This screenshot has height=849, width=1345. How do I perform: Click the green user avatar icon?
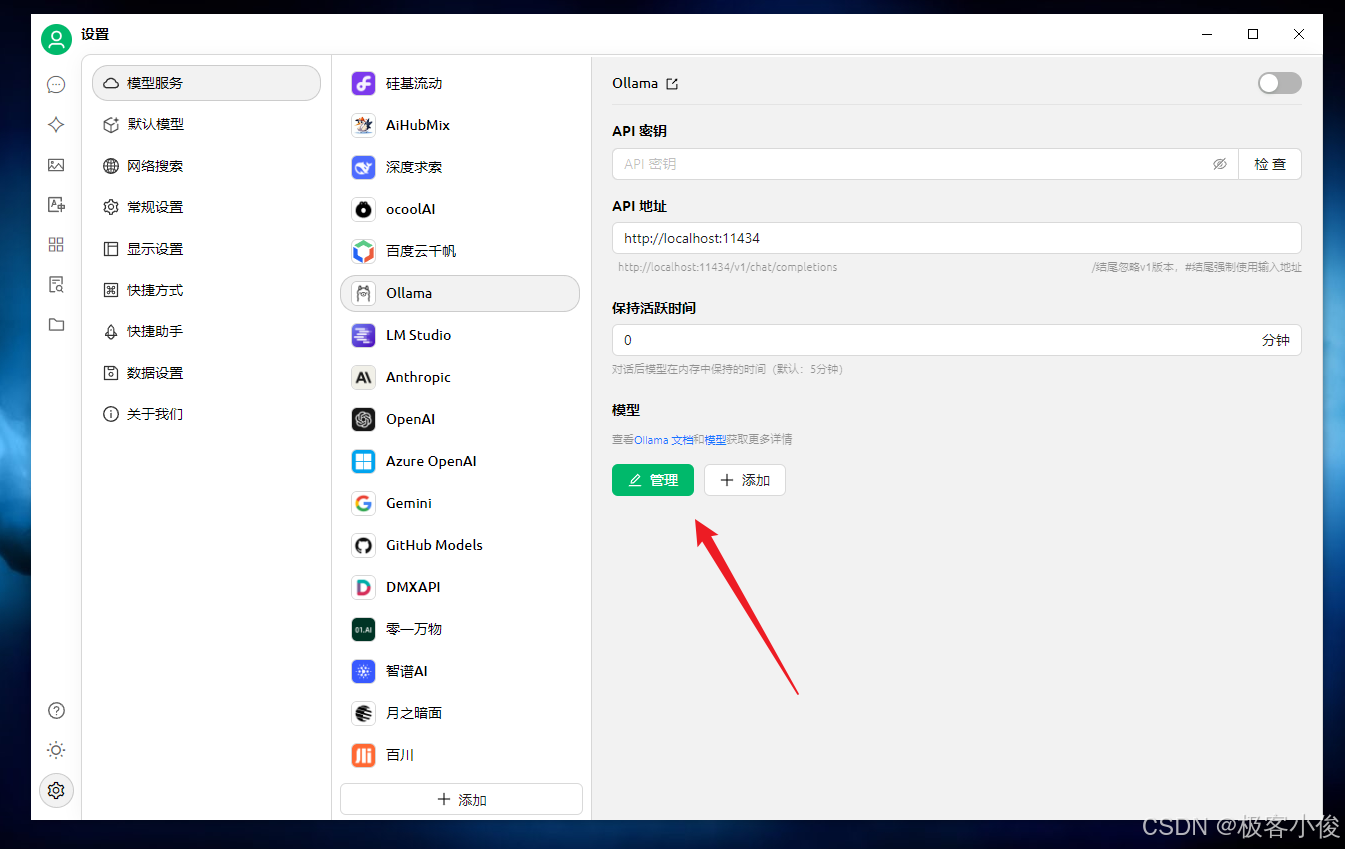click(x=57, y=39)
